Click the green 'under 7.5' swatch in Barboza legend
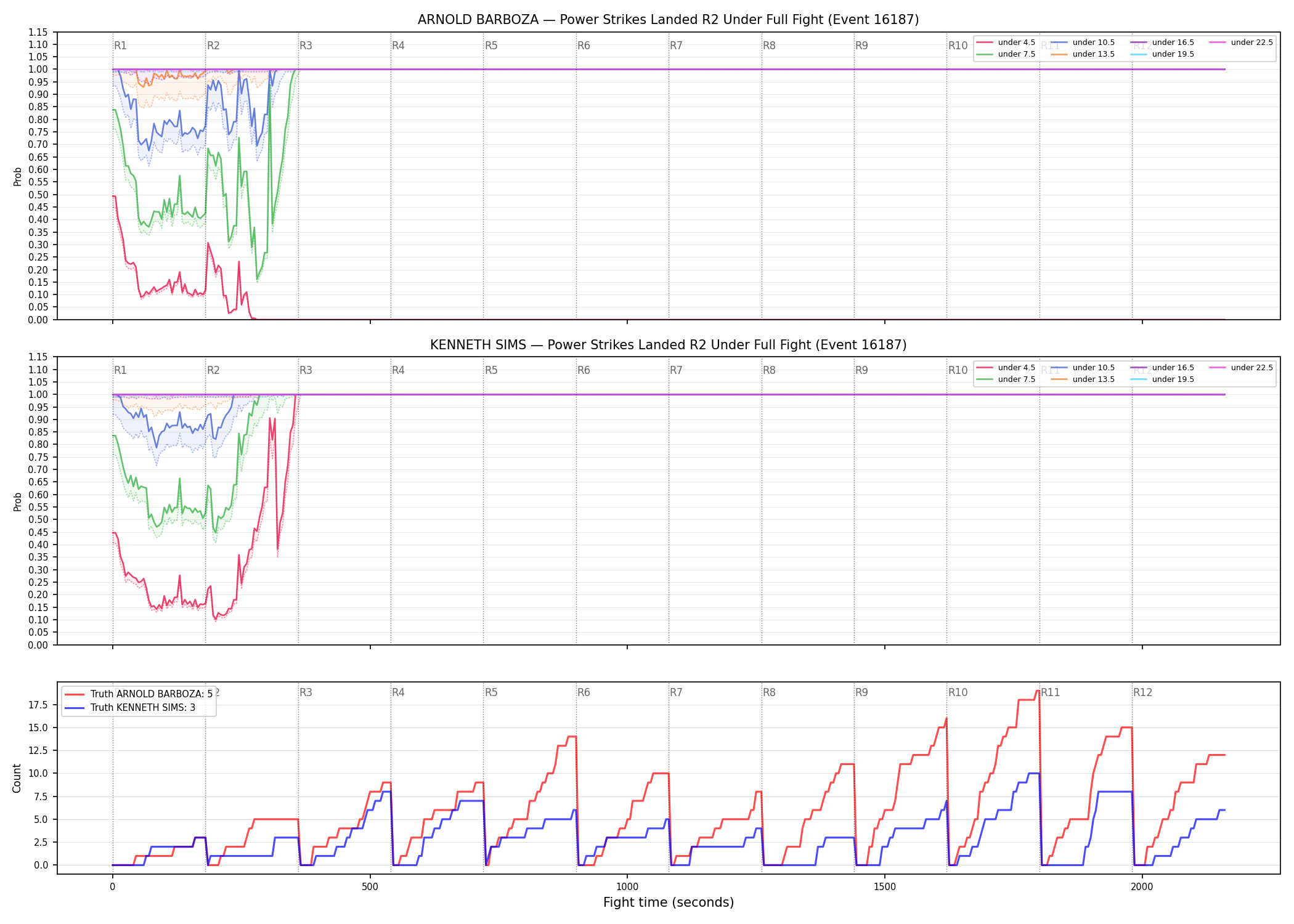The image size is (1294, 924). 985,54
